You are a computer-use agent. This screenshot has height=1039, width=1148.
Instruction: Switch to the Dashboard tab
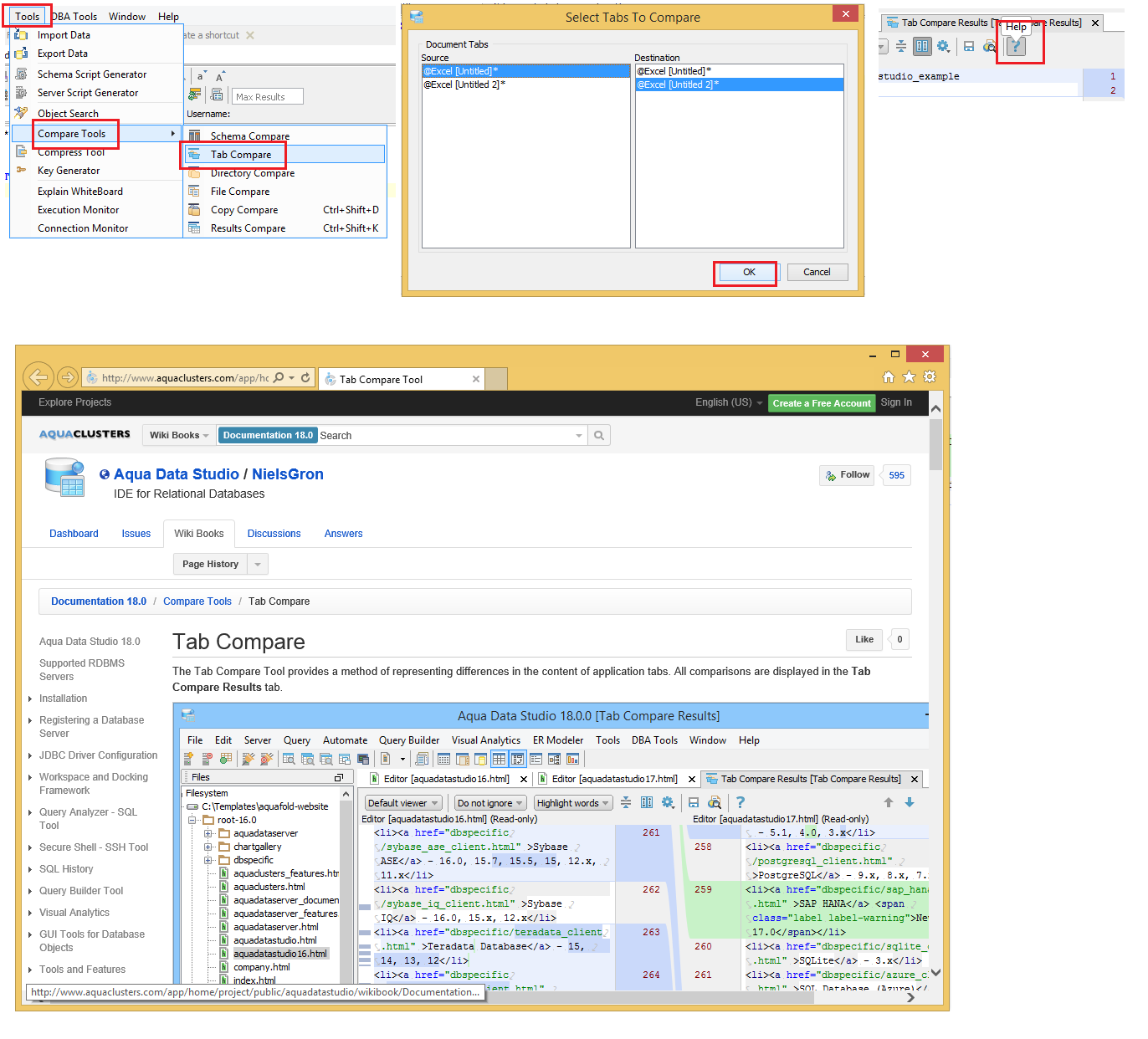tap(74, 534)
